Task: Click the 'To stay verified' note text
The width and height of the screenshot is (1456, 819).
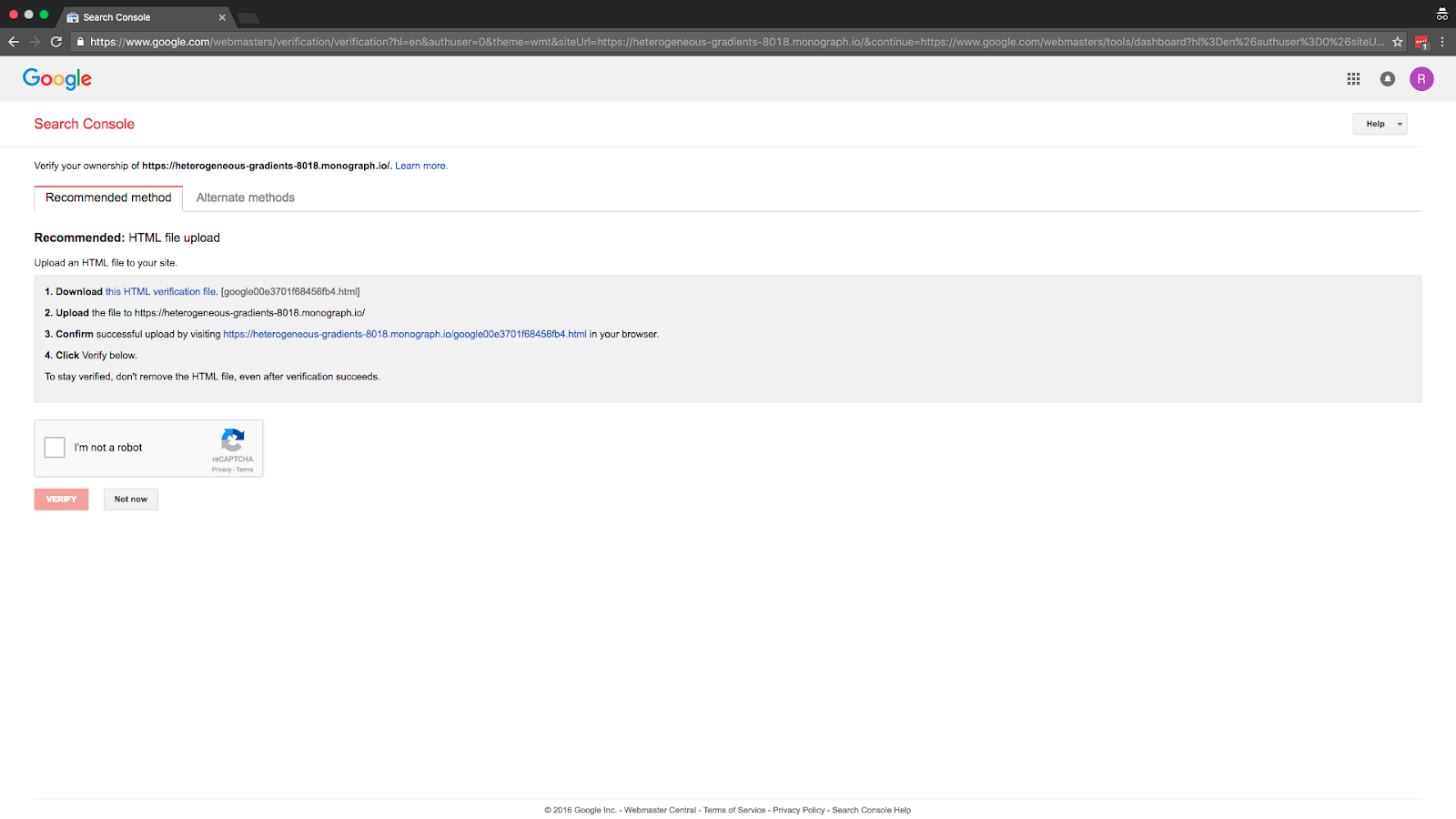Action: click(x=212, y=377)
